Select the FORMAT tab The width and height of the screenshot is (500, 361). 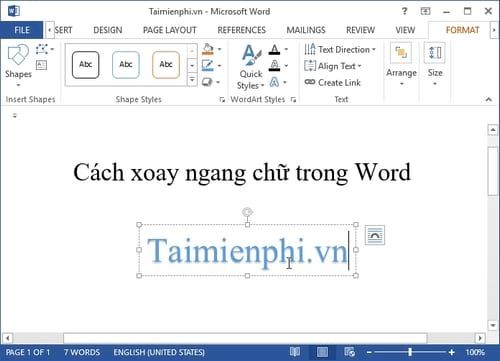click(x=462, y=30)
